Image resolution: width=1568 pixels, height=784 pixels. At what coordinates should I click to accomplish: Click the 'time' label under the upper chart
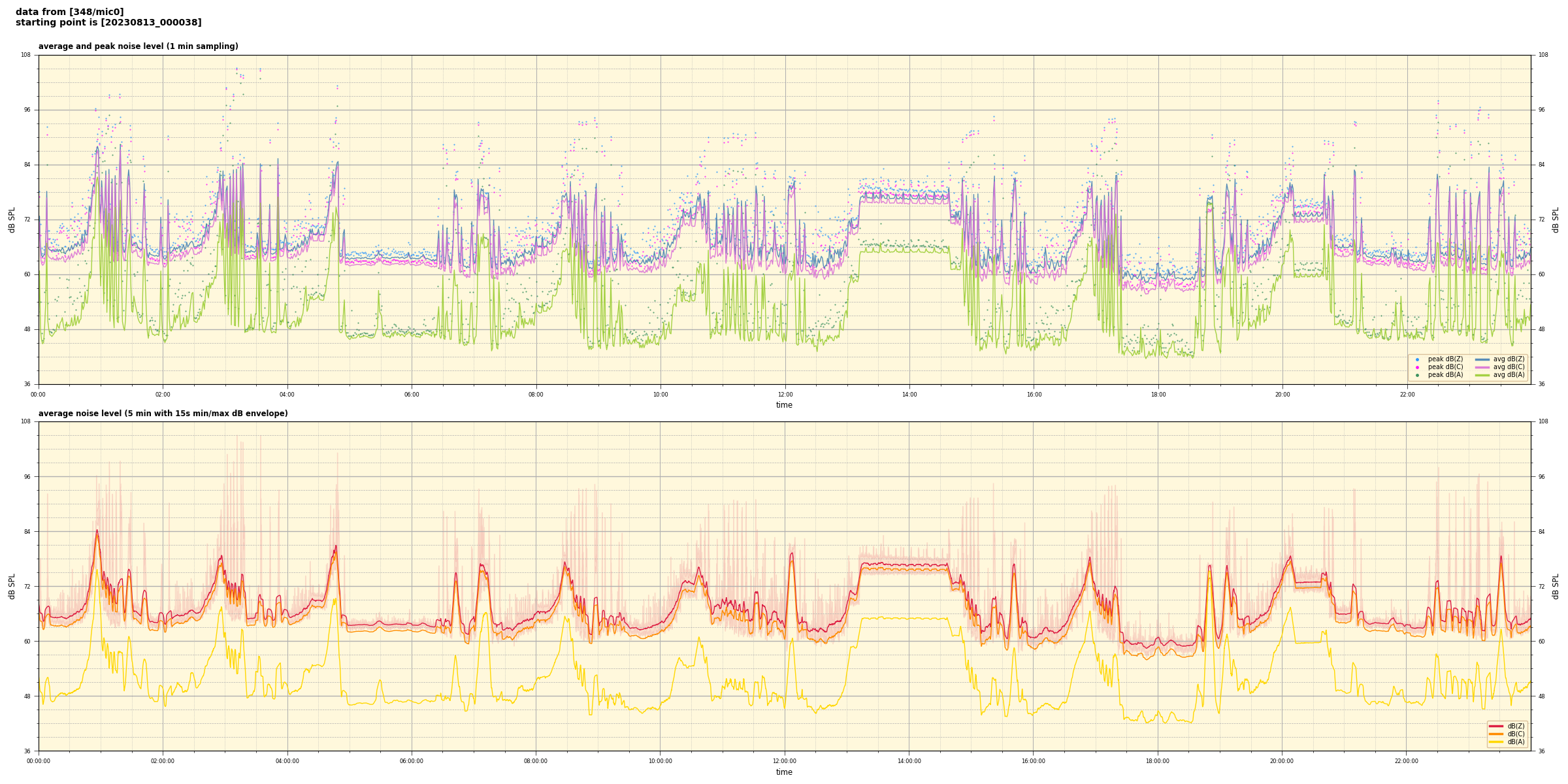point(784,405)
